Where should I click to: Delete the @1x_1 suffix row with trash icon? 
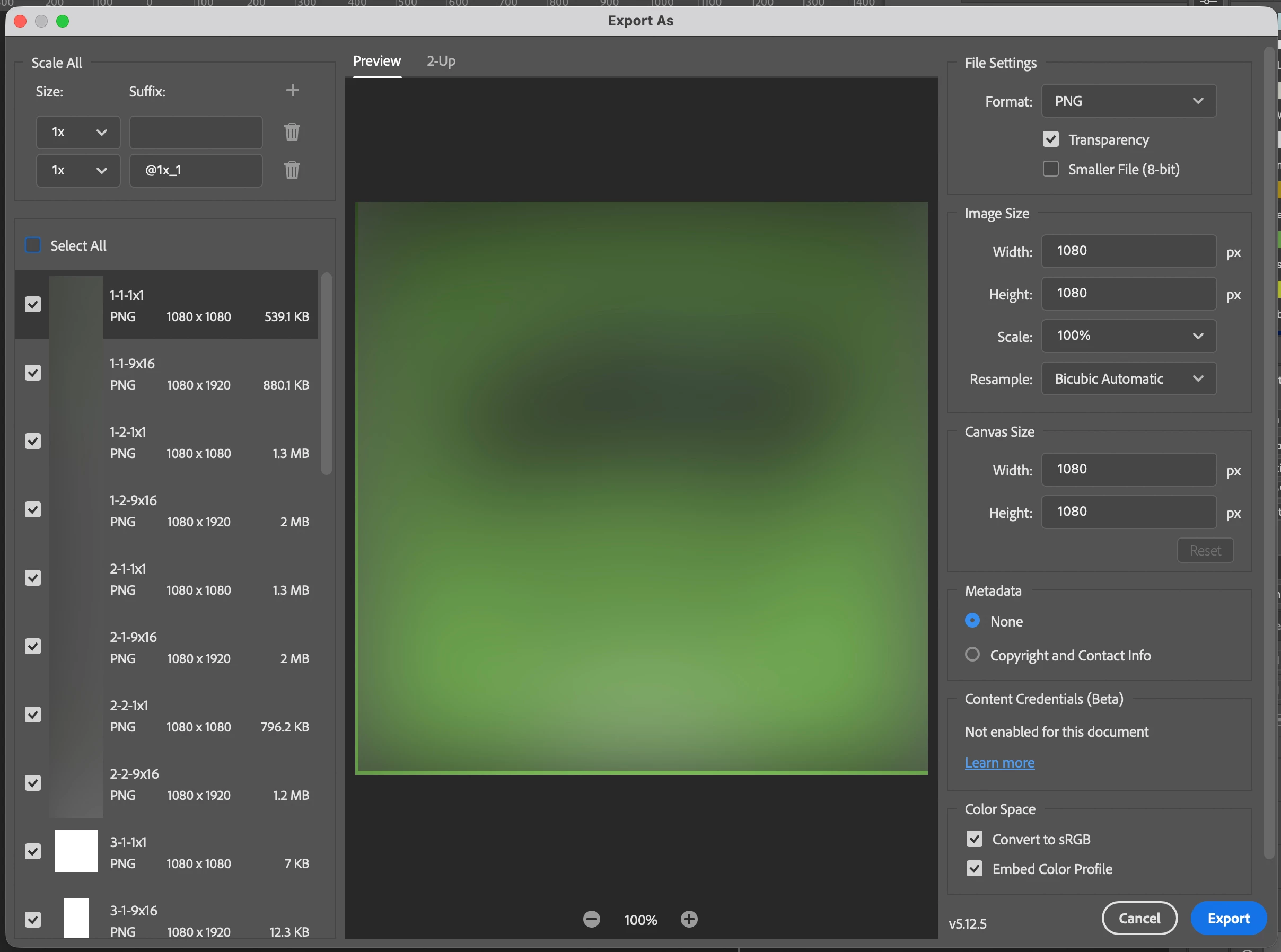pos(292,170)
